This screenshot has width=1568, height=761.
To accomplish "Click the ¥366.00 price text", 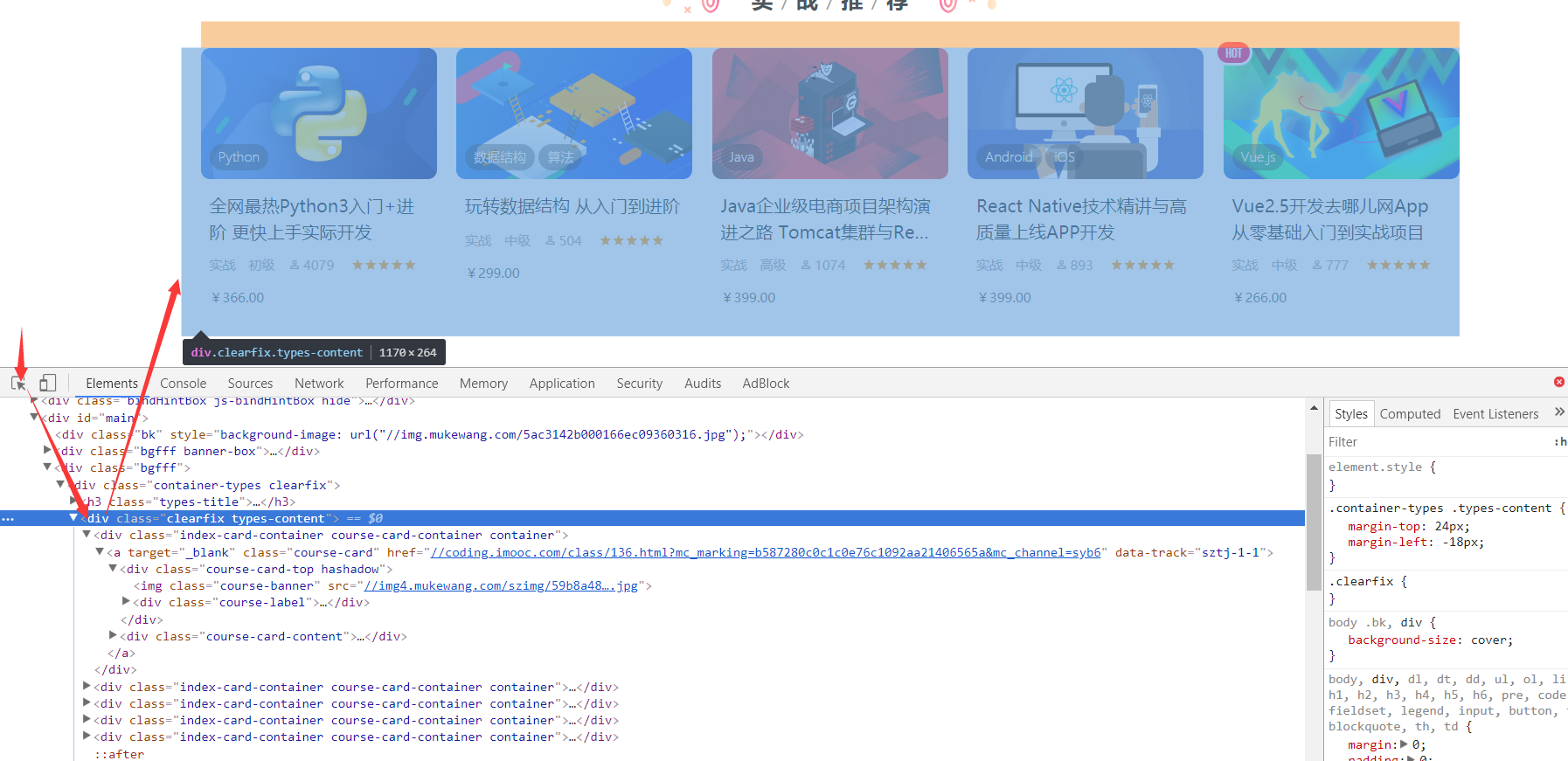I will tap(238, 298).
